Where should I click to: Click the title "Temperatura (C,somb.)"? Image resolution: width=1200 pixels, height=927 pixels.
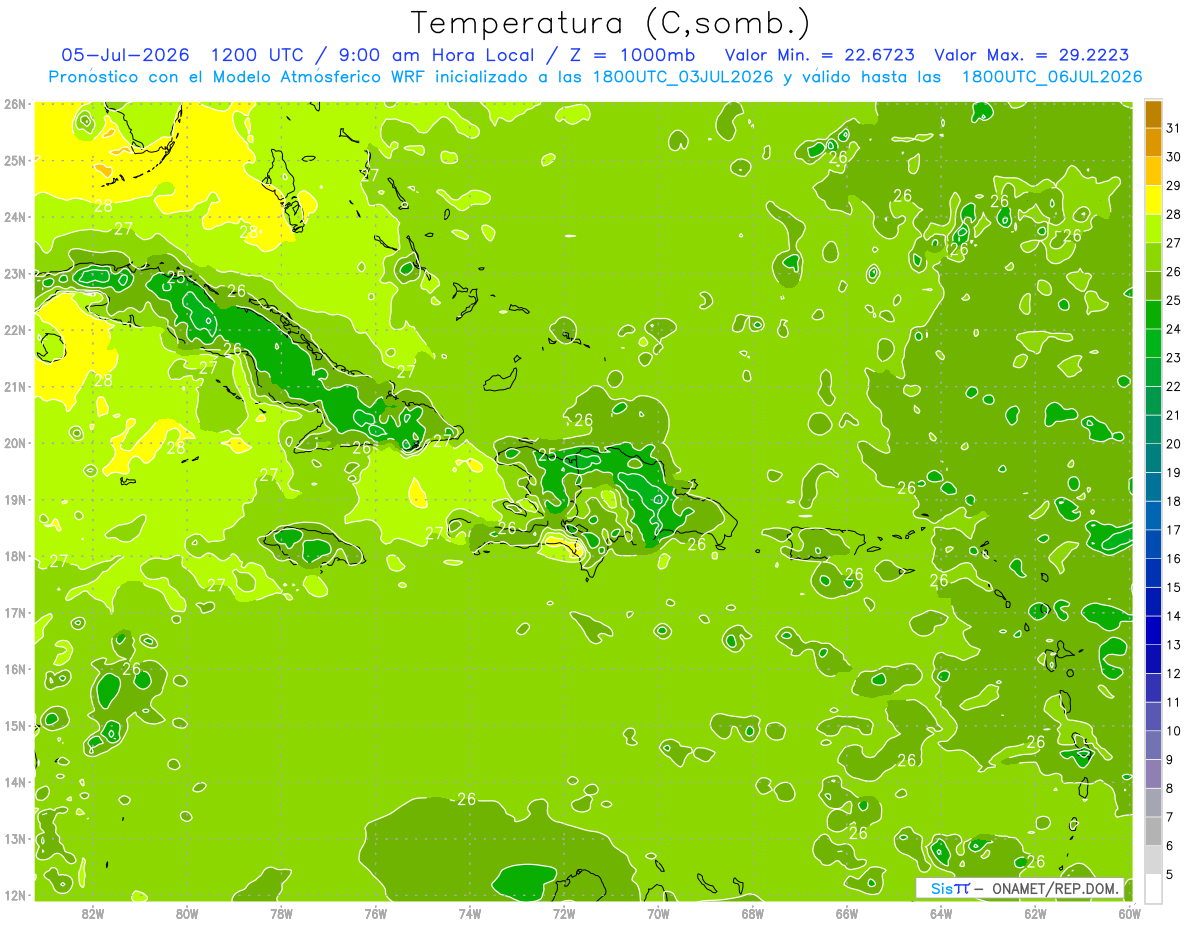tap(611, 23)
